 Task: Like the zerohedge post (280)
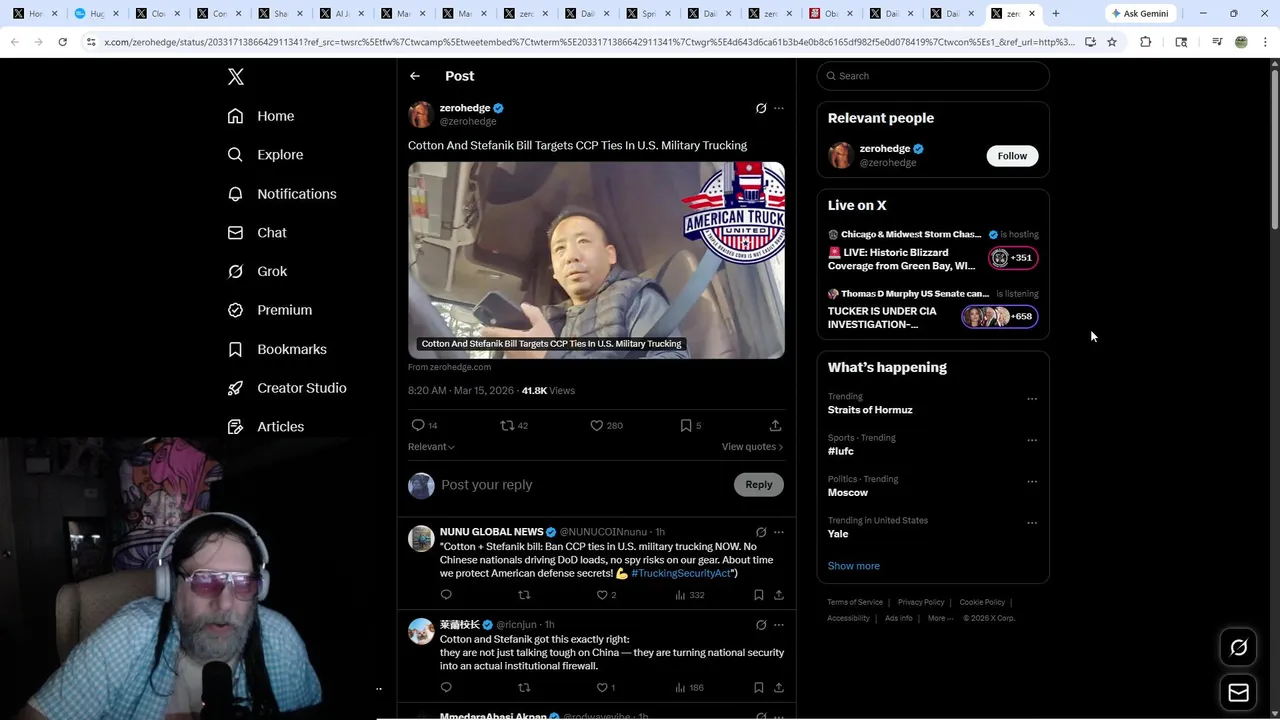click(597, 425)
